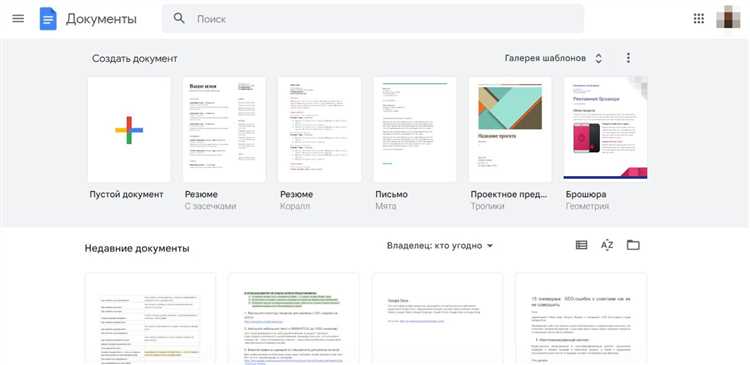Open the fourth recent document about ошибок

tap(581, 319)
